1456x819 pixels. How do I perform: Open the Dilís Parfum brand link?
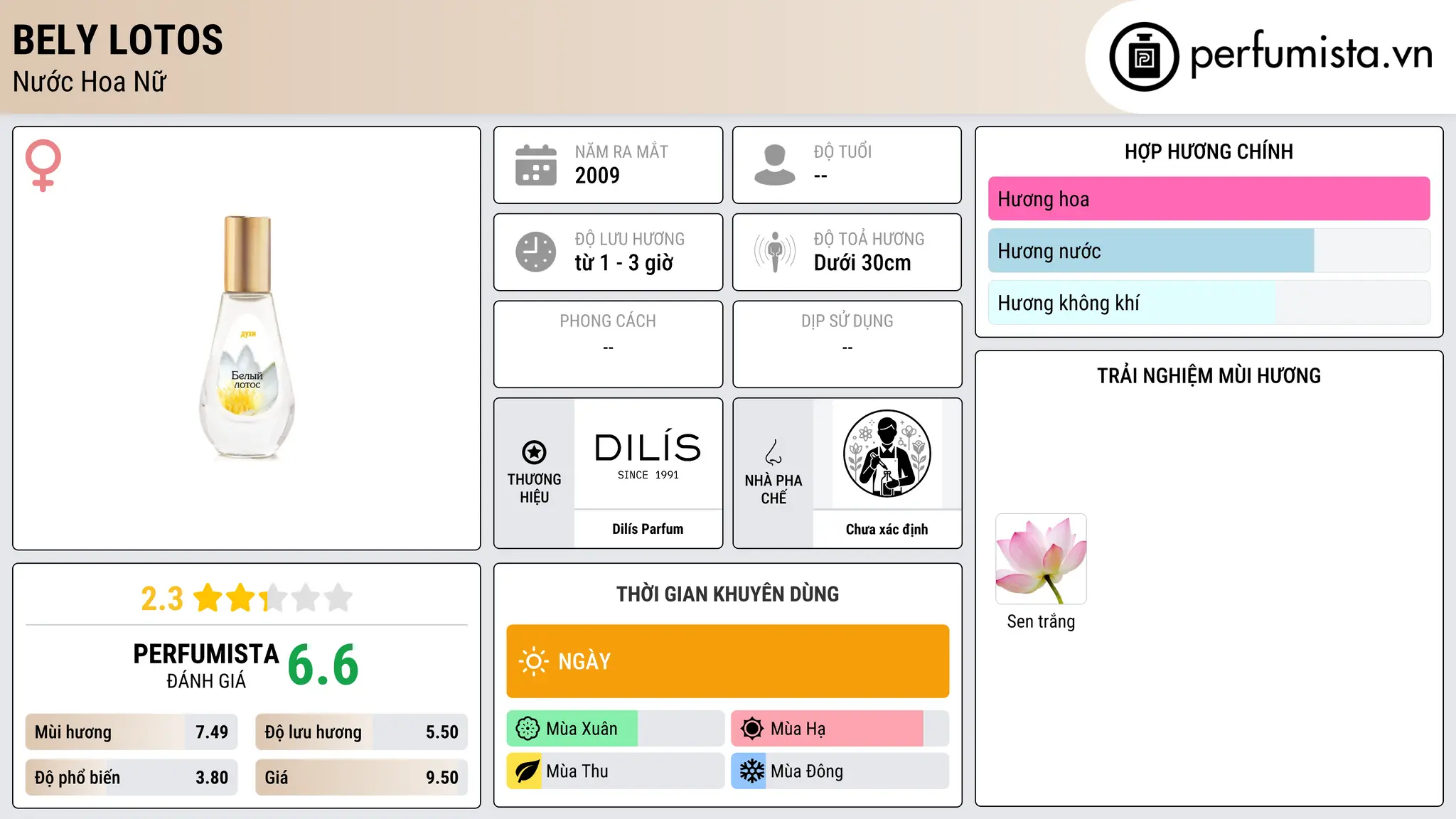coord(648,529)
